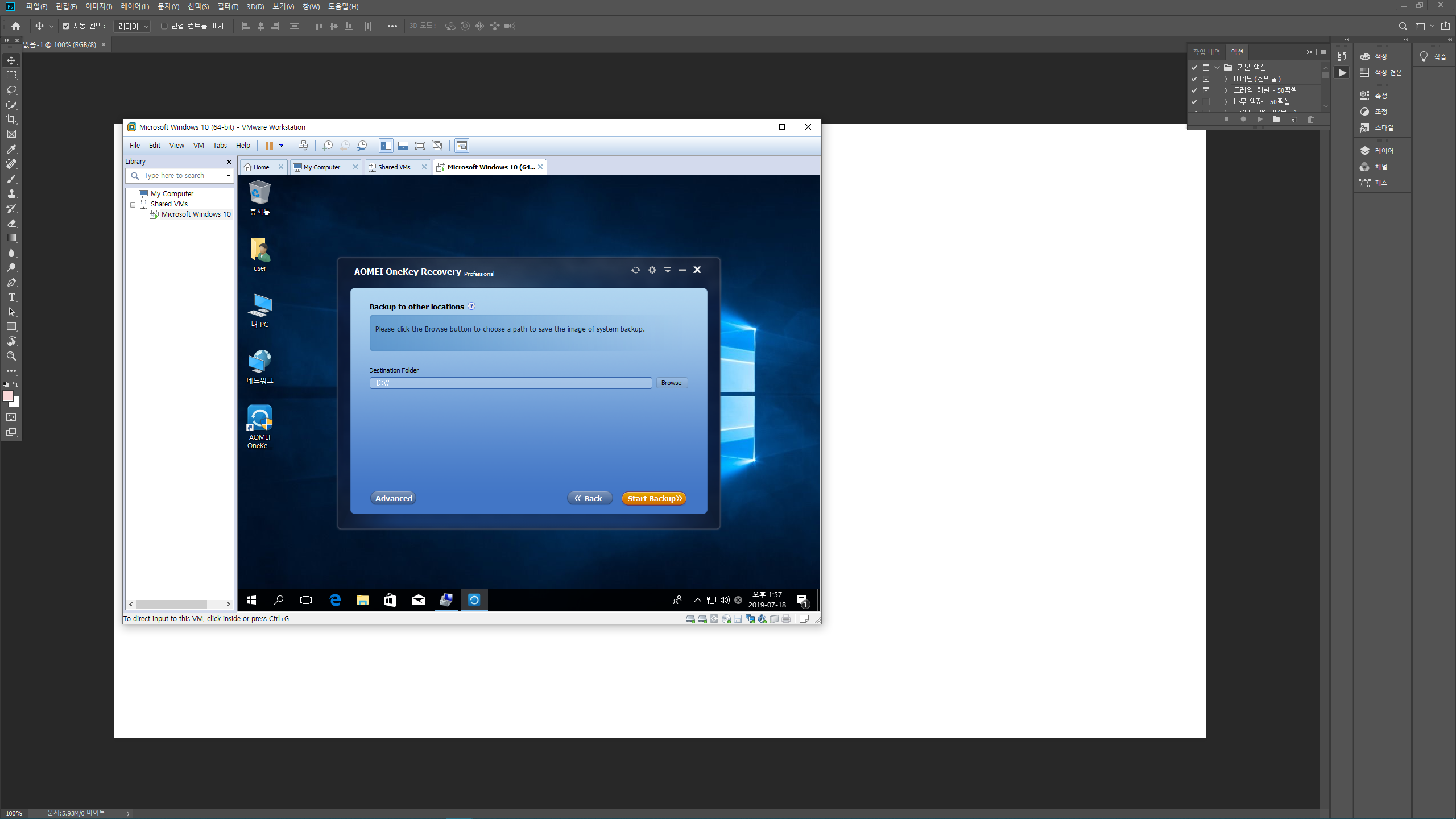Switch to the 작업 내역 tab

1206,52
